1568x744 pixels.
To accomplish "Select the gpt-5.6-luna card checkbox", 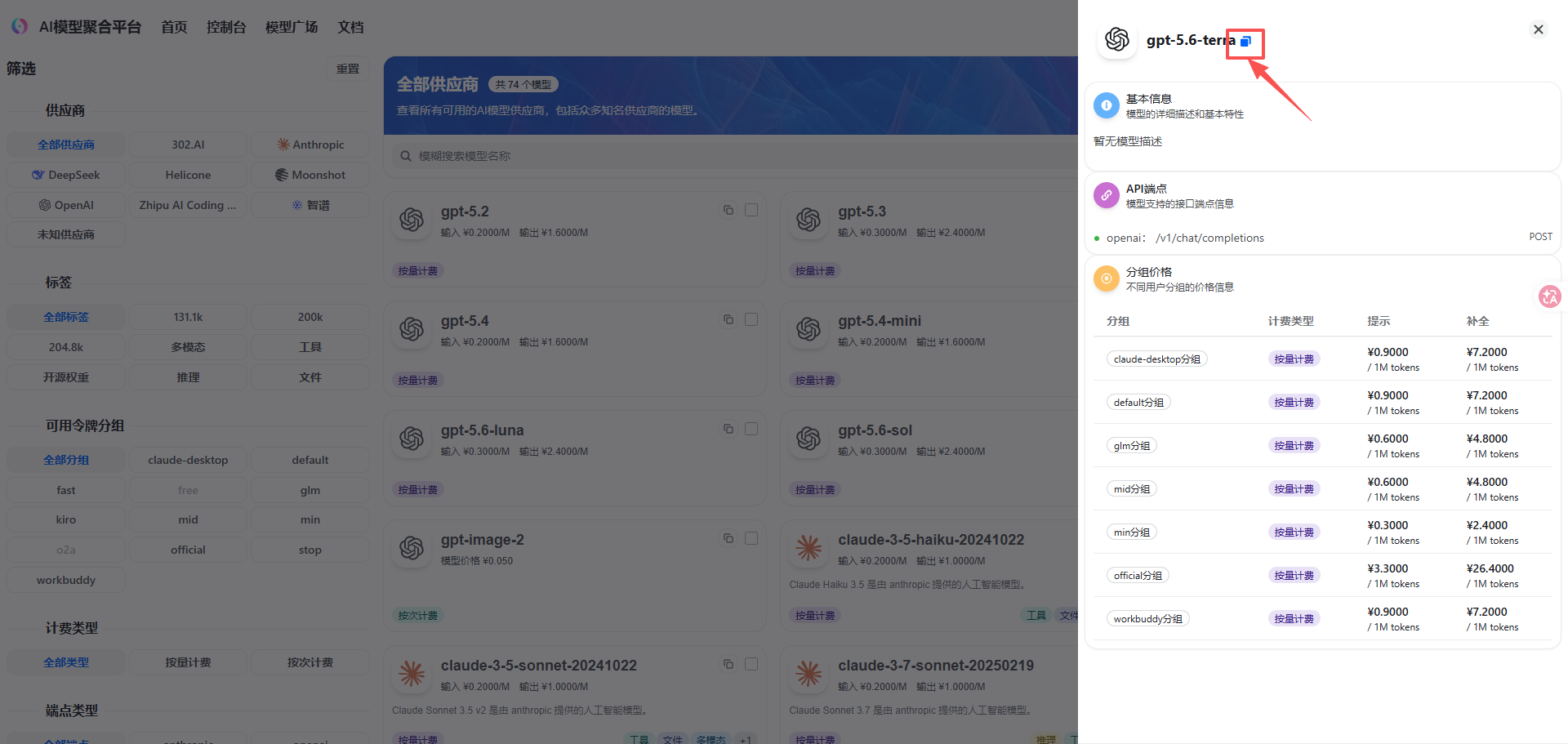I will click(751, 429).
